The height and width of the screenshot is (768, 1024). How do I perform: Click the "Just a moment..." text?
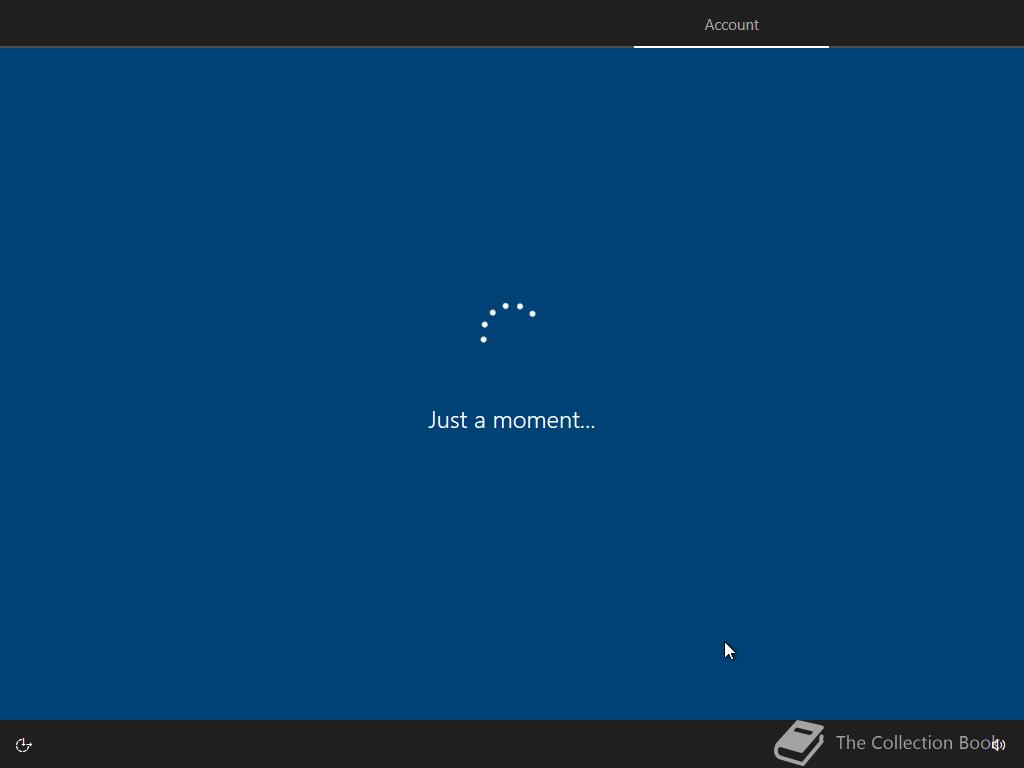click(511, 420)
